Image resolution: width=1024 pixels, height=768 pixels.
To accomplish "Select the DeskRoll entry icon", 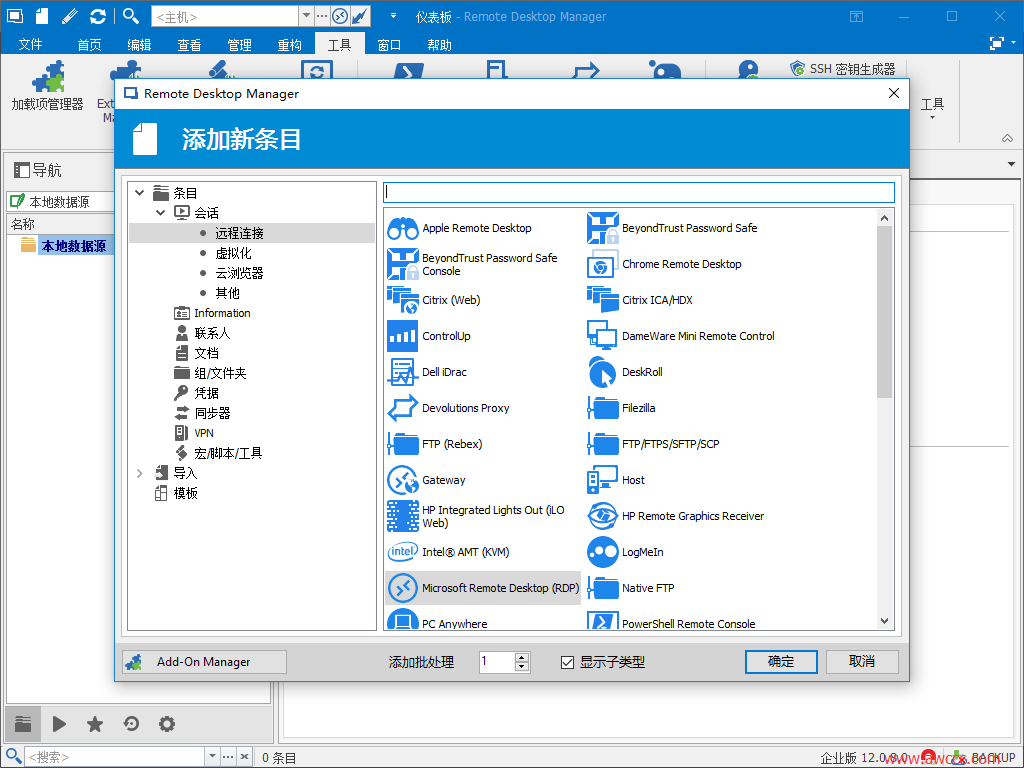I will pos(602,372).
